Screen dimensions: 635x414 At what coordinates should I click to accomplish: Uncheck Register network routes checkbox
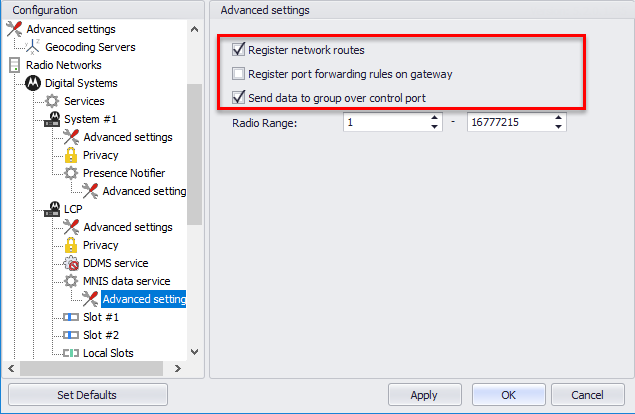tap(238, 50)
